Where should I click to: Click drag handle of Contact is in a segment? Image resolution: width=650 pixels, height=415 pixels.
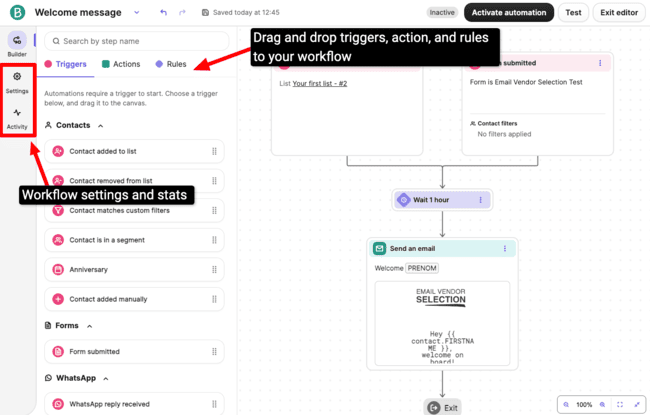[214, 240]
